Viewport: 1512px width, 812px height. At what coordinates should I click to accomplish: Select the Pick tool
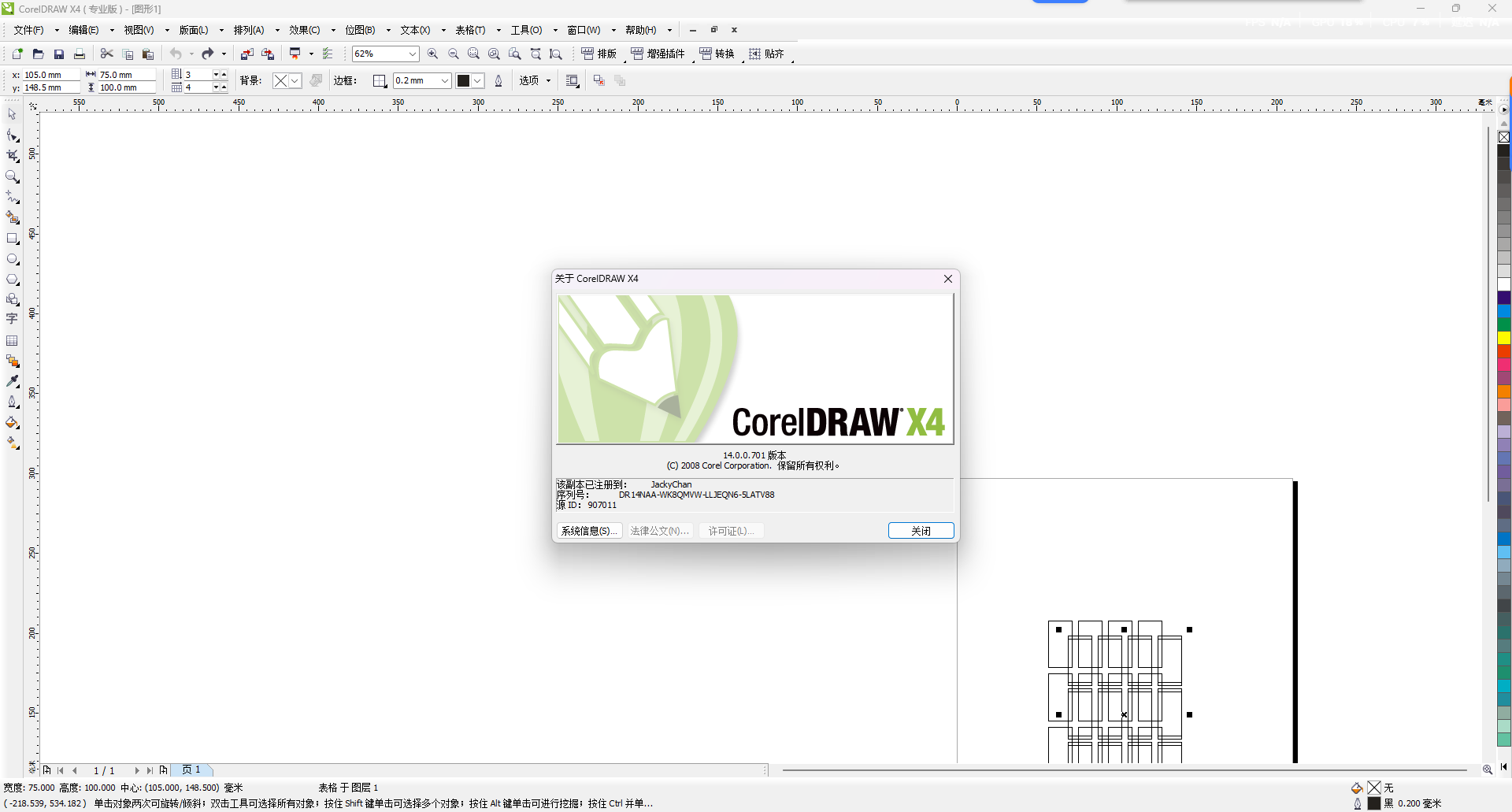point(13,114)
